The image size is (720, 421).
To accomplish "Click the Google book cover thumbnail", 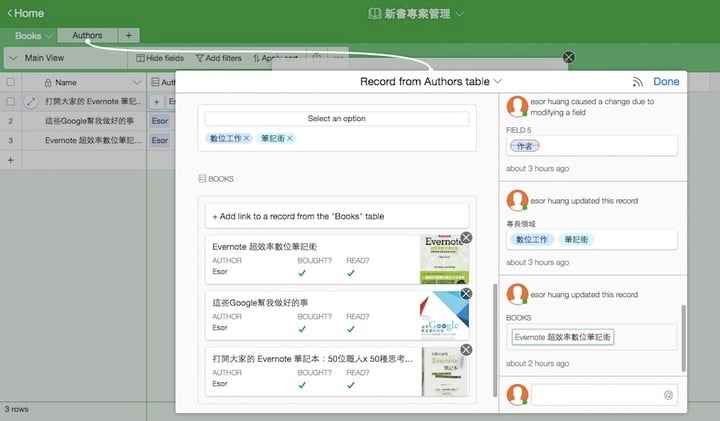I will pyautogui.click(x=444, y=316).
